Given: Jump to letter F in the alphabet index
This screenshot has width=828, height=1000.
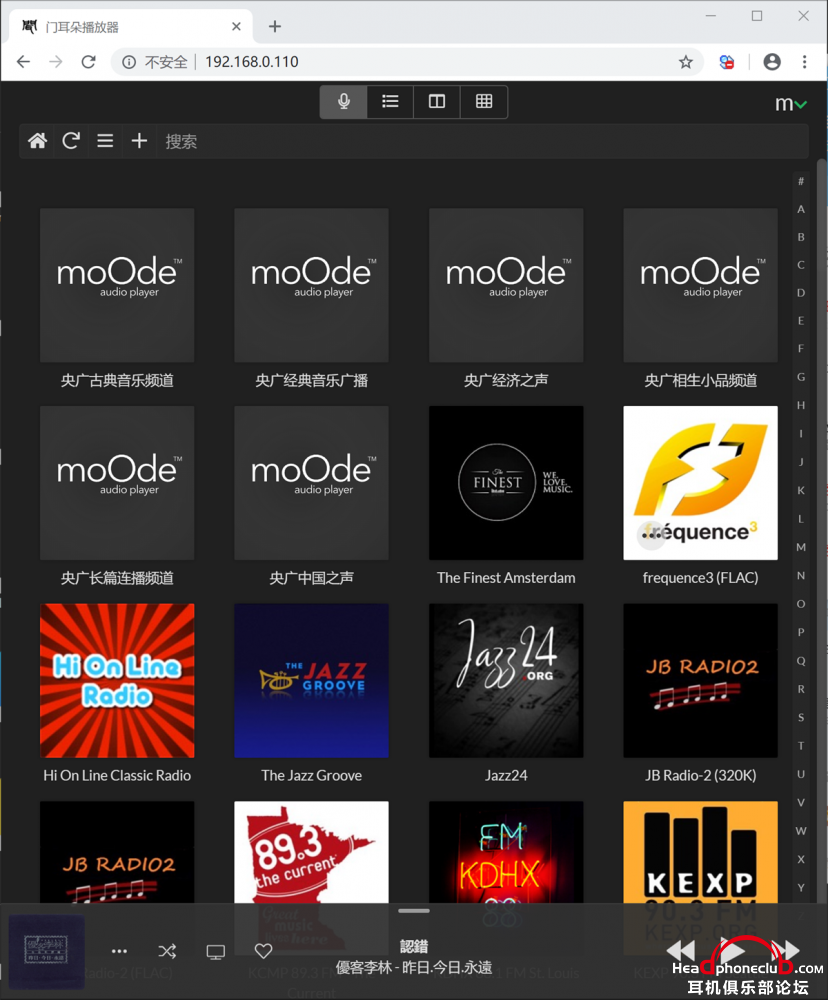Looking at the screenshot, I should coord(801,348).
